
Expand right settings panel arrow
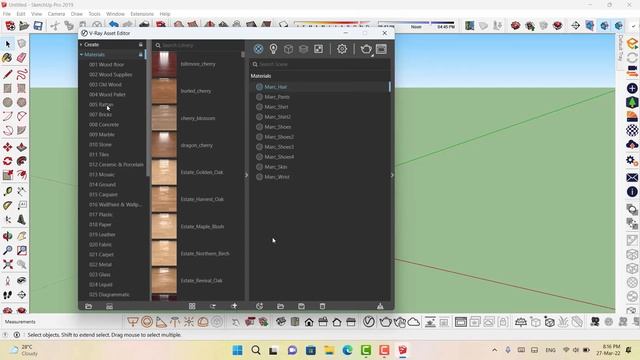pos(392,175)
